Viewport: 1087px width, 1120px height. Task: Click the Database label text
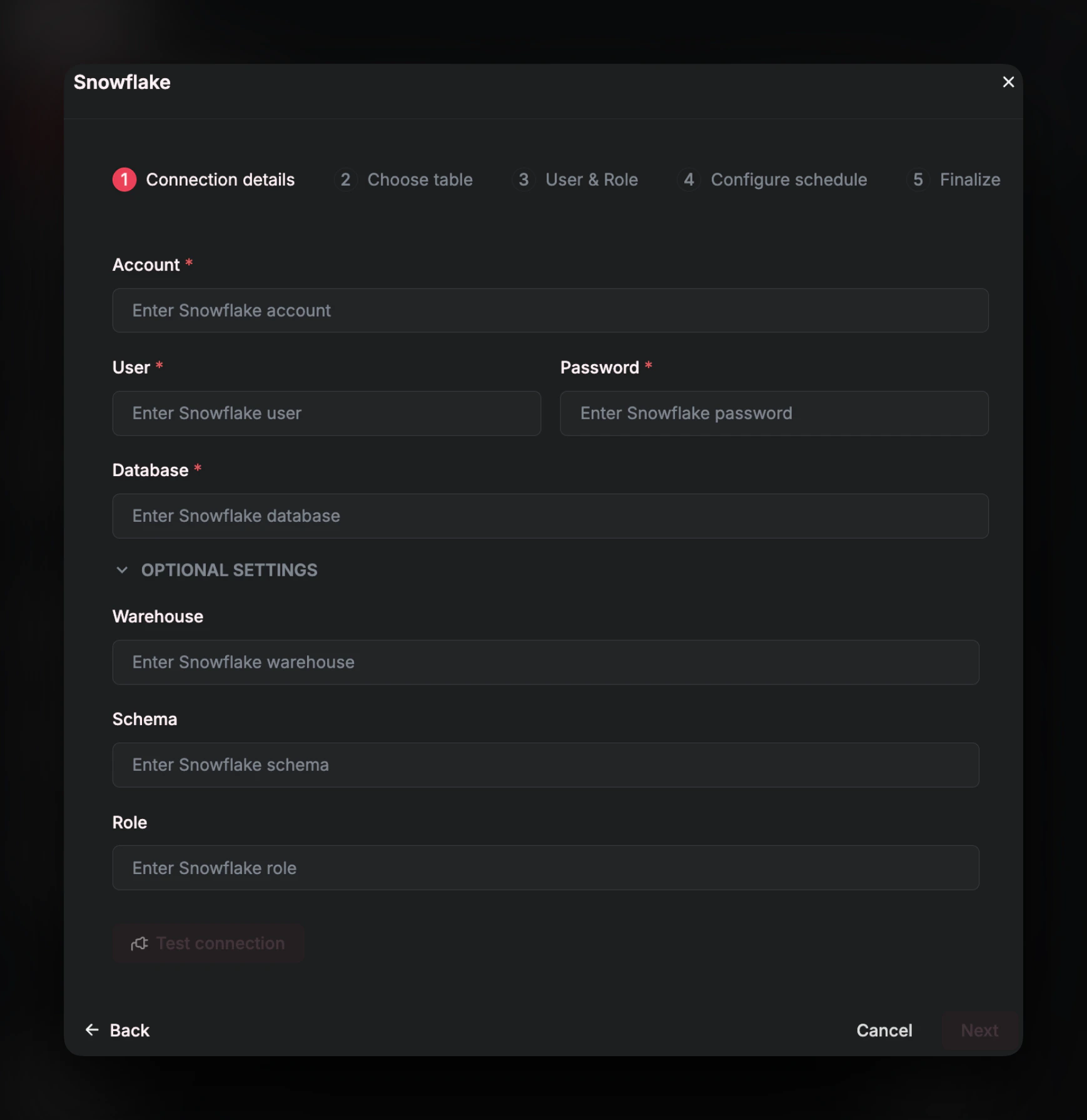pyautogui.click(x=150, y=470)
